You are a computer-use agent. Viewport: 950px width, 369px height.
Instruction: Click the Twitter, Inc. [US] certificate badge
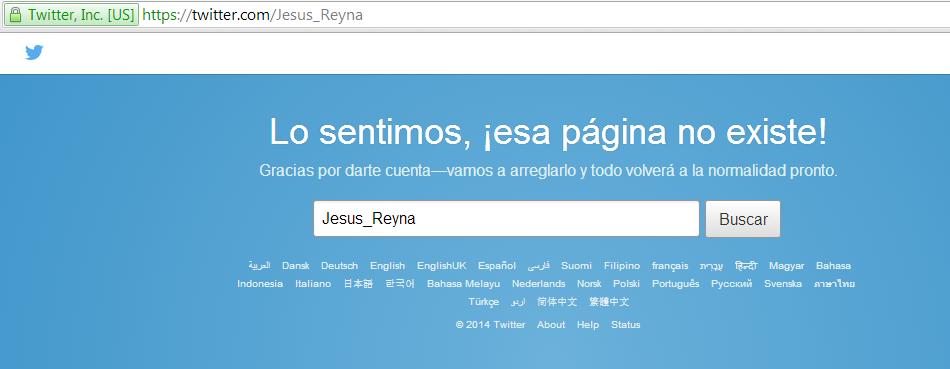click(71, 15)
